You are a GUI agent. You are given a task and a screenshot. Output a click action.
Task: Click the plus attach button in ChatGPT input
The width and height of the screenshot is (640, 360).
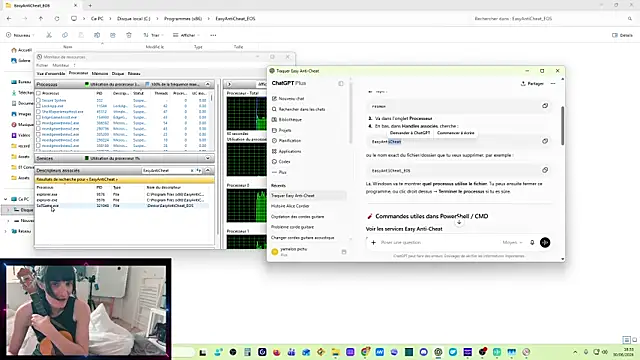[x=373, y=242]
